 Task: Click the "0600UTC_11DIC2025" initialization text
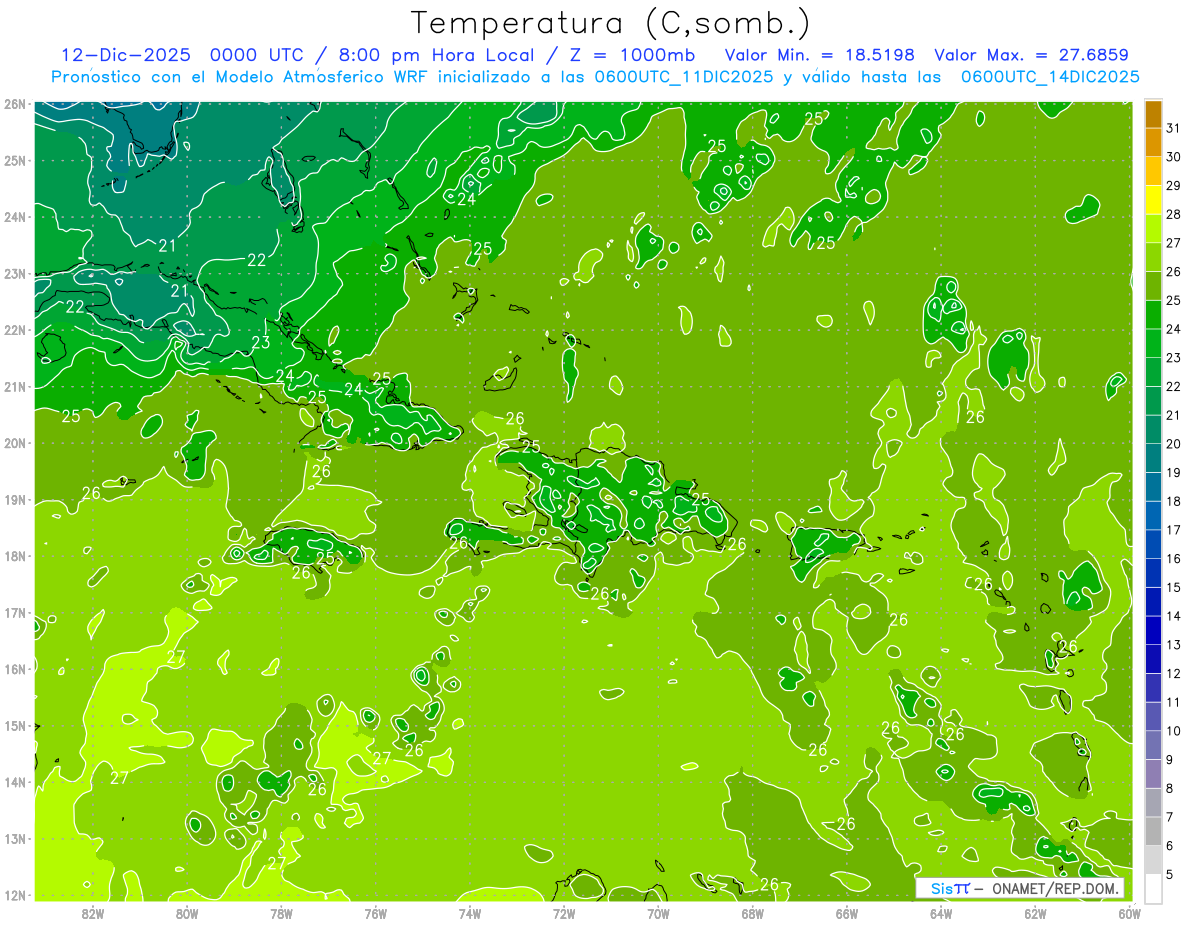[684, 77]
